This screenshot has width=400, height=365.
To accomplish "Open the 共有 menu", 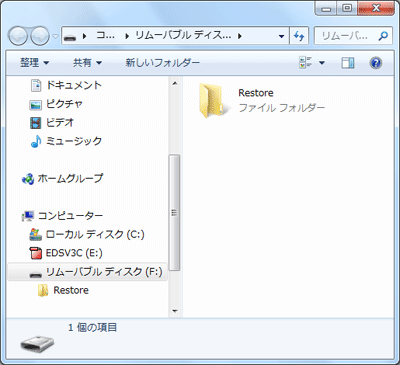I will pyautogui.click(x=87, y=63).
